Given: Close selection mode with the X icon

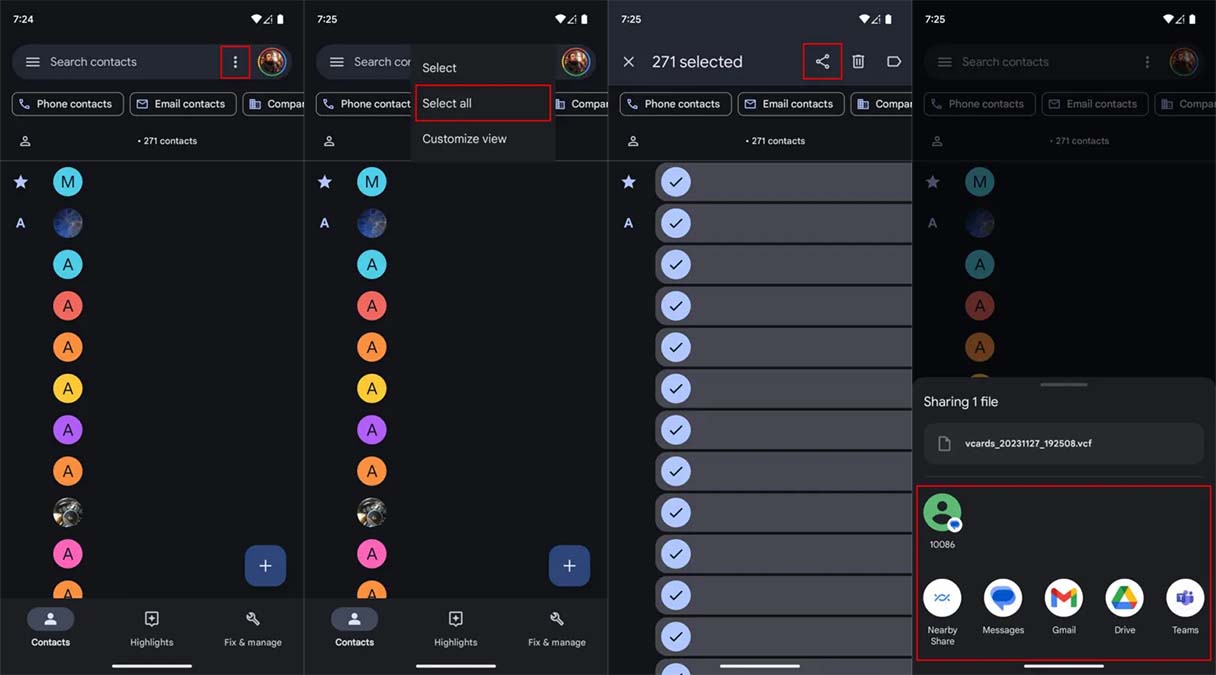Looking at the screenshot, I should click(629, 62).
